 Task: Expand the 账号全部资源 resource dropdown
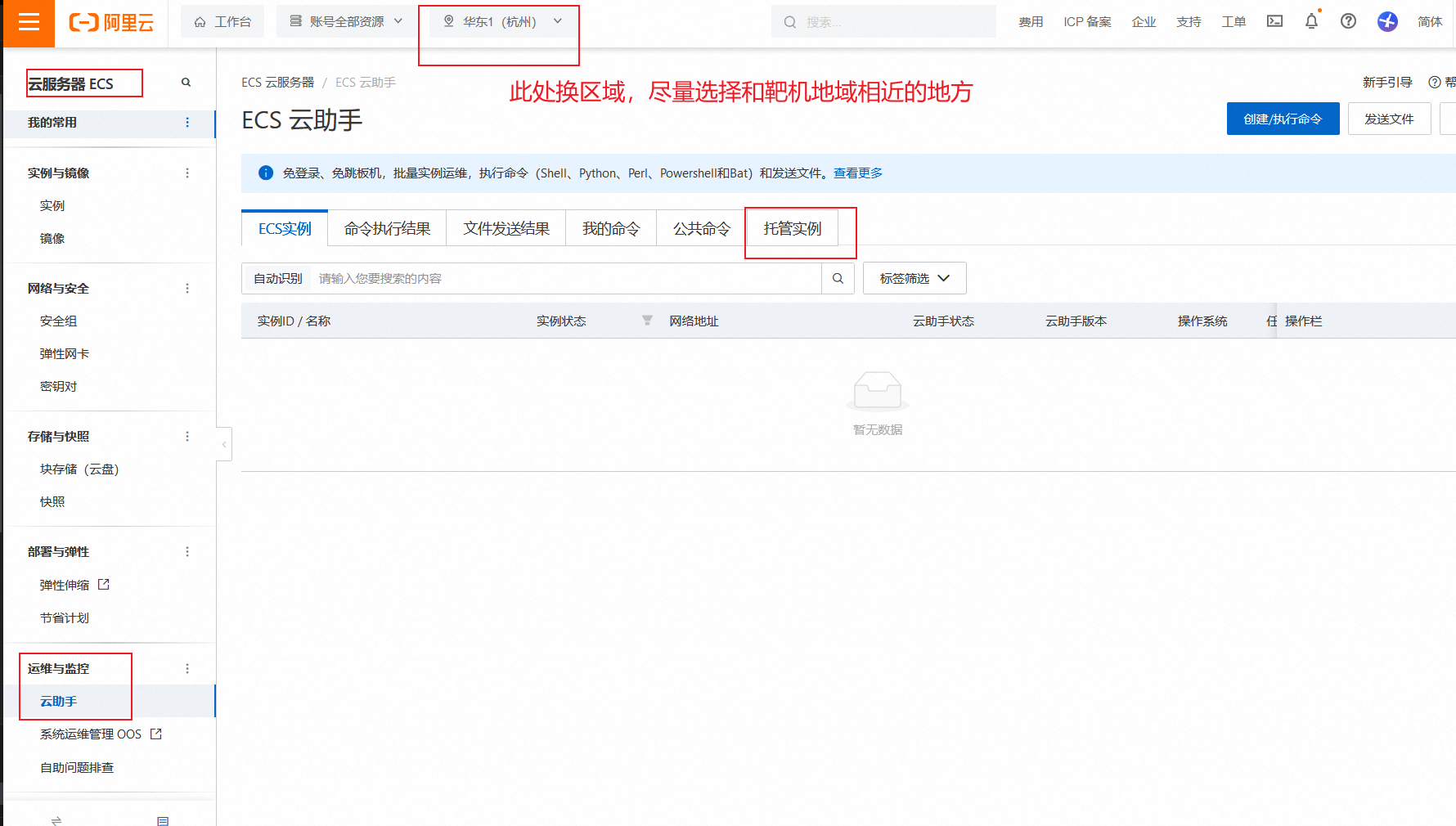pyautogui.click(x=347, y=22)
